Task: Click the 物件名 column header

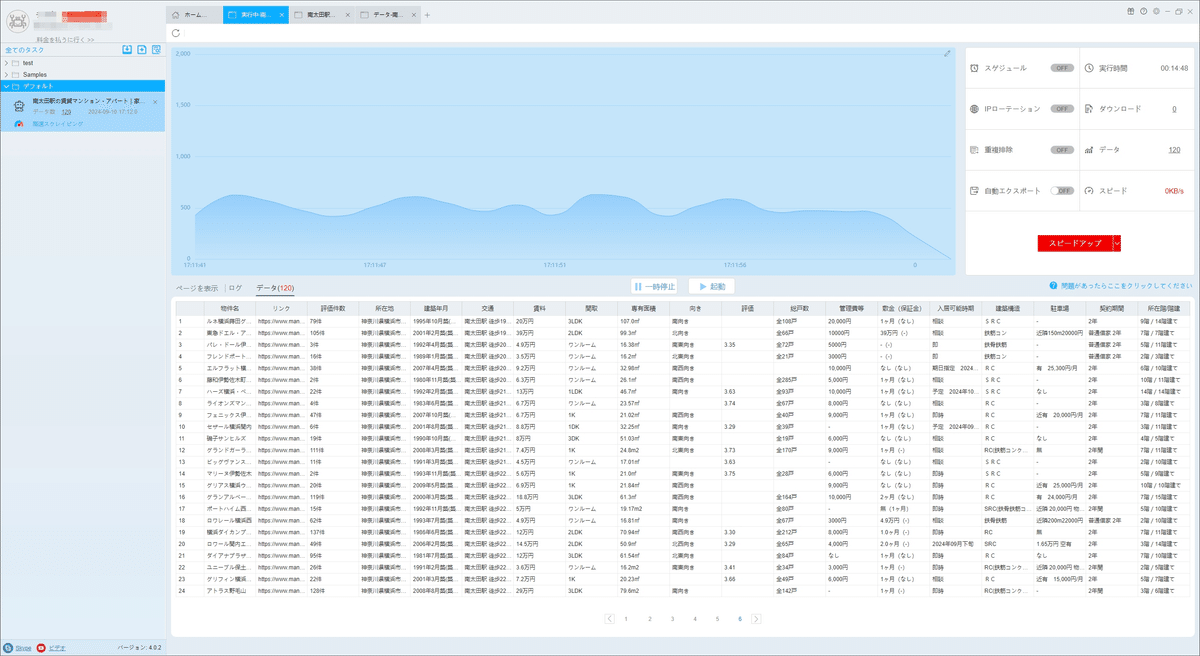Action: tap(231, 309)
